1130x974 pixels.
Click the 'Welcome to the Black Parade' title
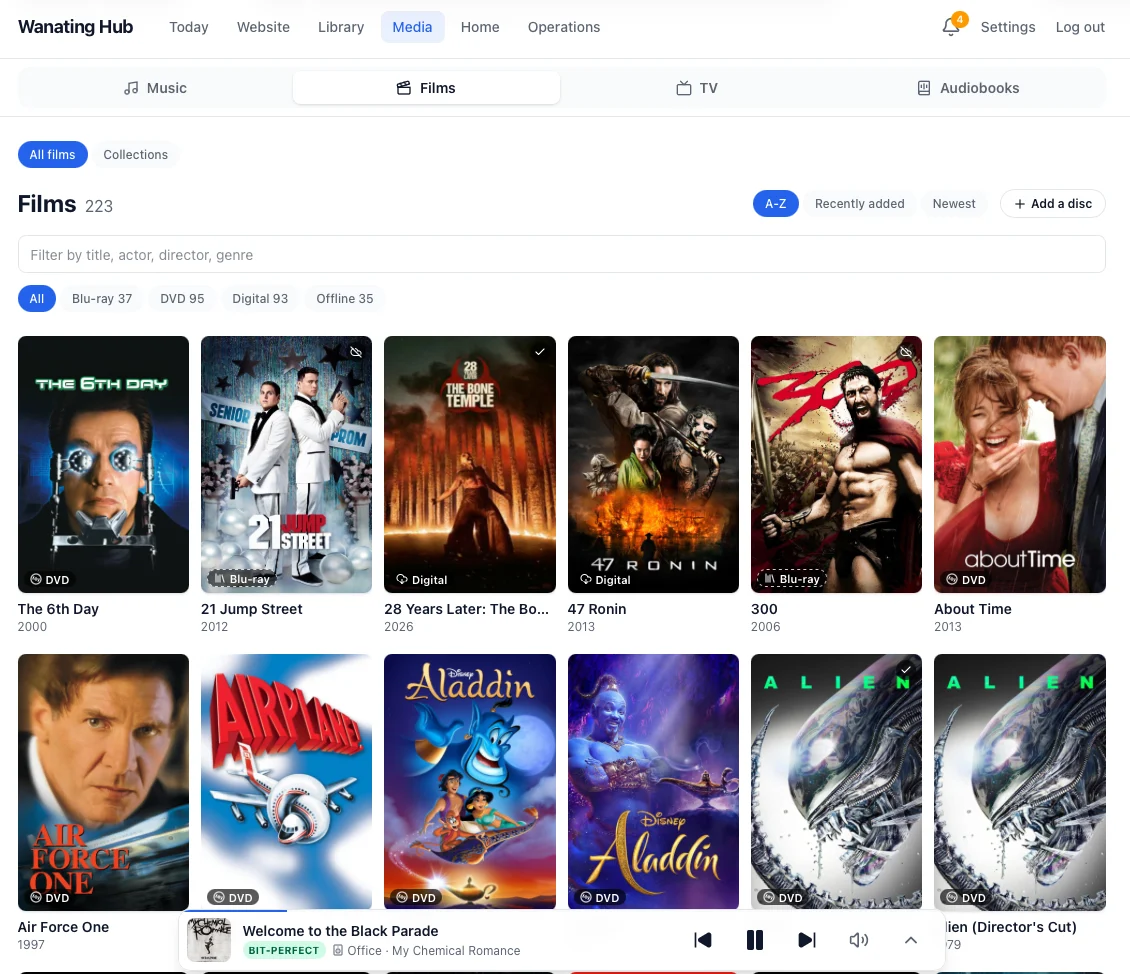tap(340, 931)
